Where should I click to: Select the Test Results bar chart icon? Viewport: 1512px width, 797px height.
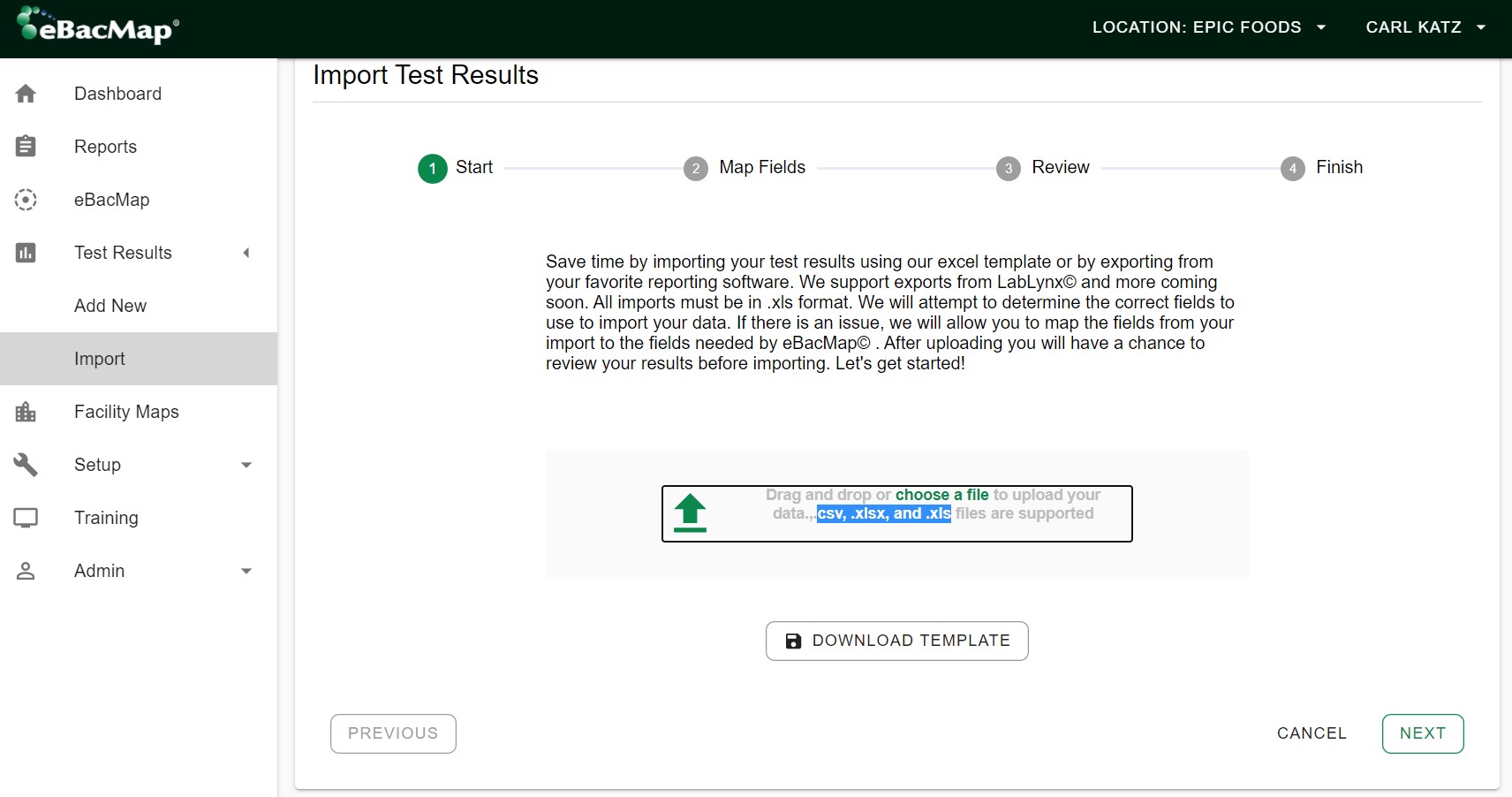click(26, 253)
